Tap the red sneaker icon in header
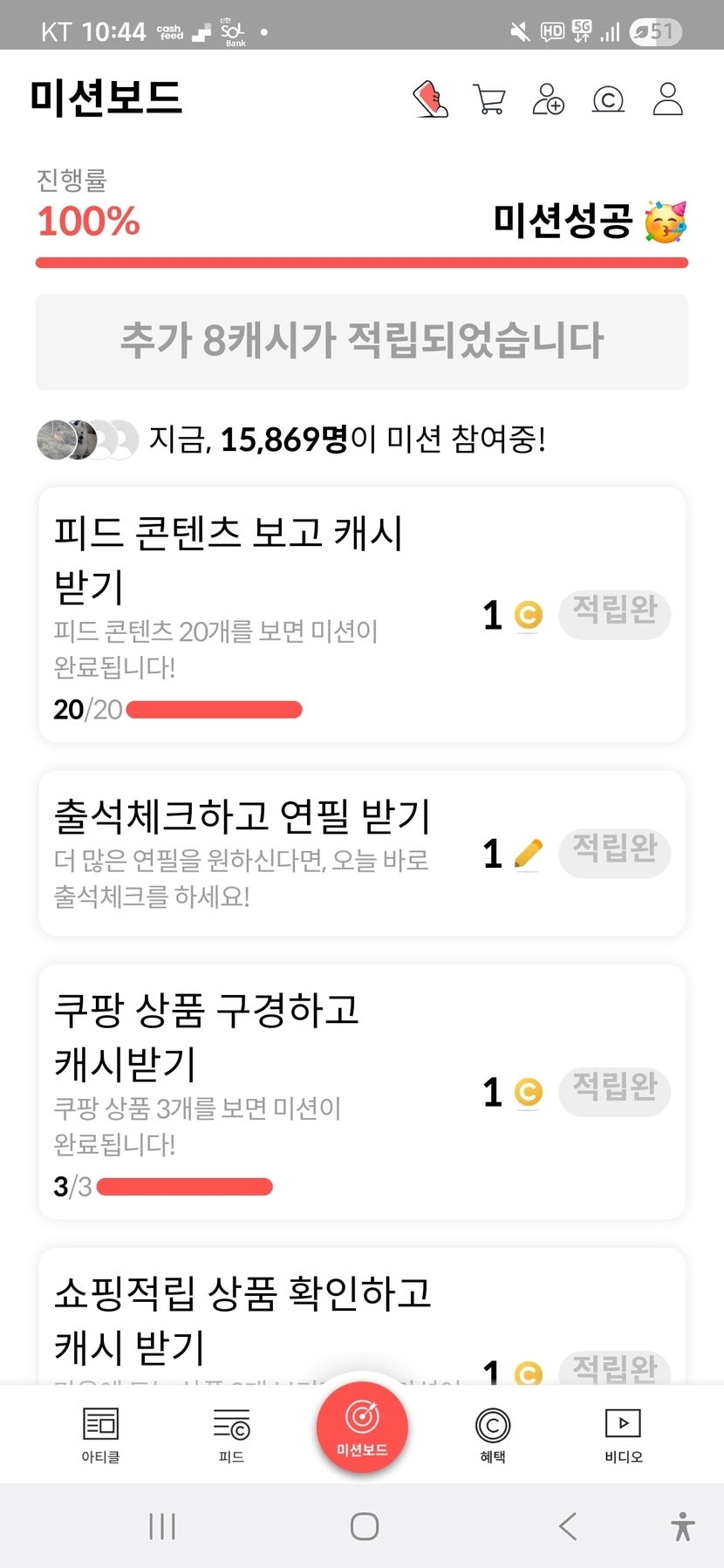This screenshot has width=724, height=1568. tap(430, 99)
